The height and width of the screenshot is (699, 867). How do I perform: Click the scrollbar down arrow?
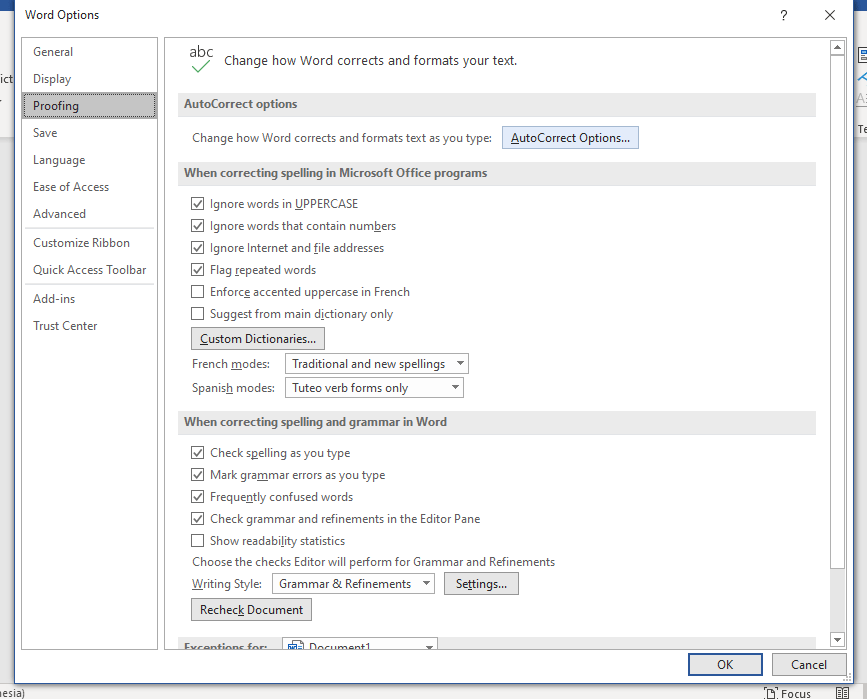click(x=837, y=640)
